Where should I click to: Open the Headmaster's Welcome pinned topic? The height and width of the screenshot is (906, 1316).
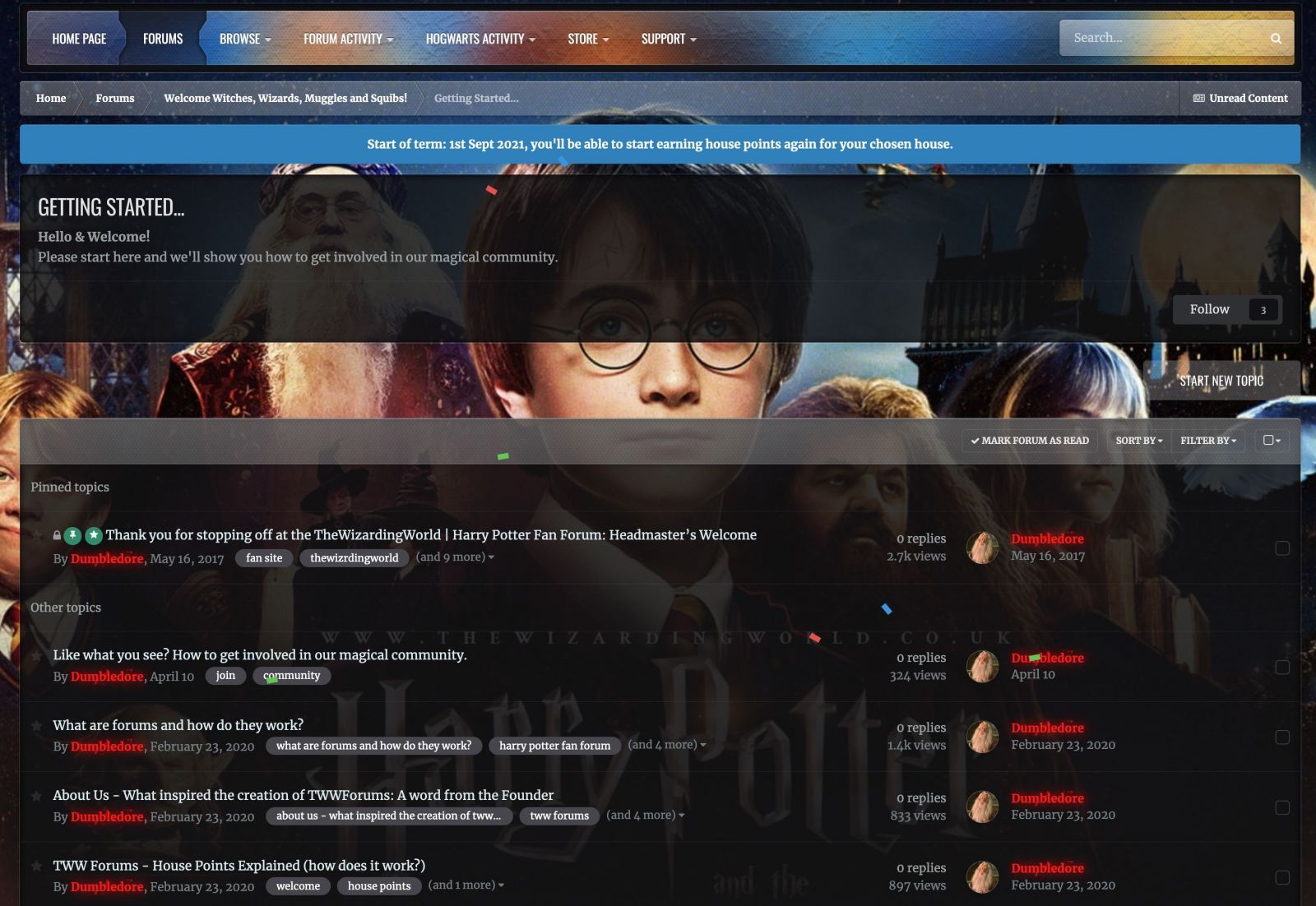431,535
